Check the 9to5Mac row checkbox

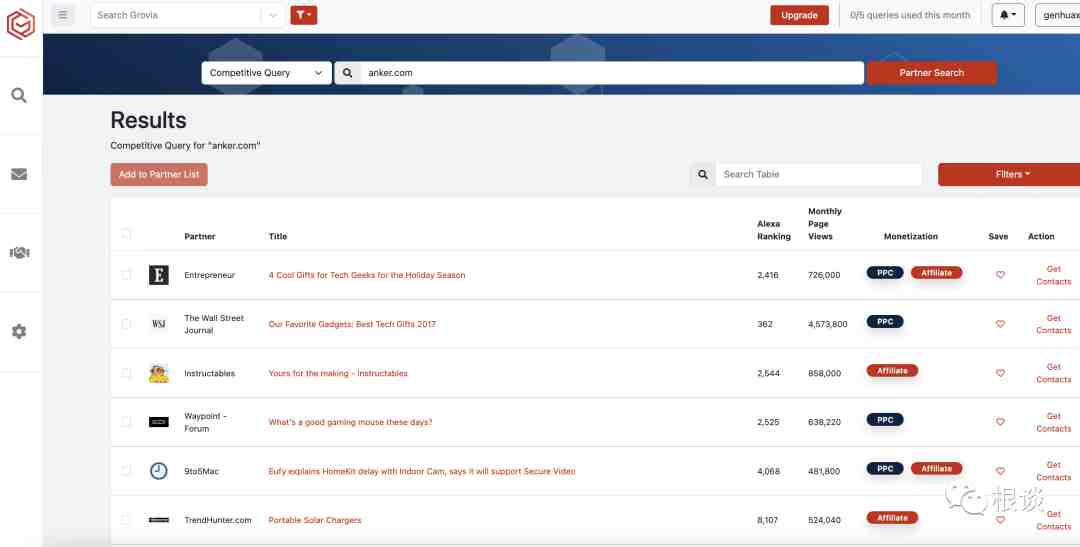click(x=126, y=471)
